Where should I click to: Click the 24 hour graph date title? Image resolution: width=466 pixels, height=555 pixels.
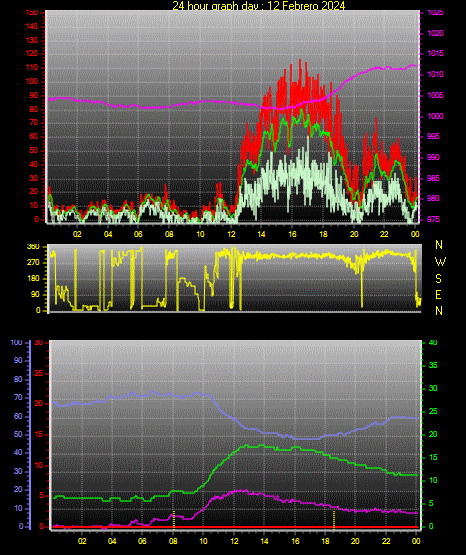(x=259, y=5)
